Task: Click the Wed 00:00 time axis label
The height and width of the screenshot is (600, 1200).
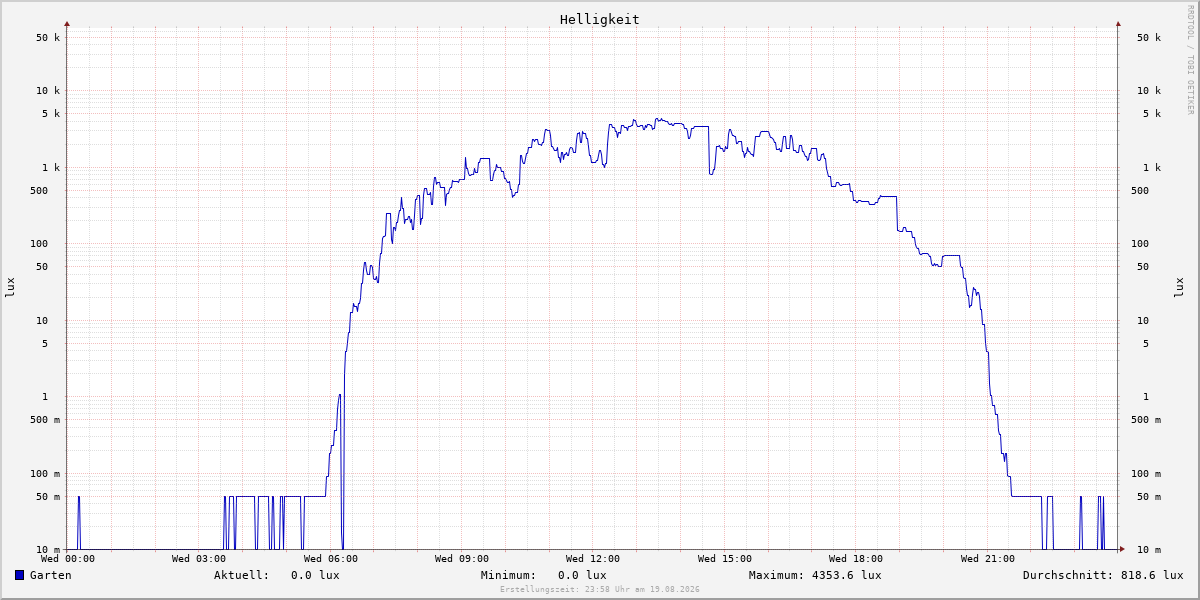Action: click(x=68, y=559)
